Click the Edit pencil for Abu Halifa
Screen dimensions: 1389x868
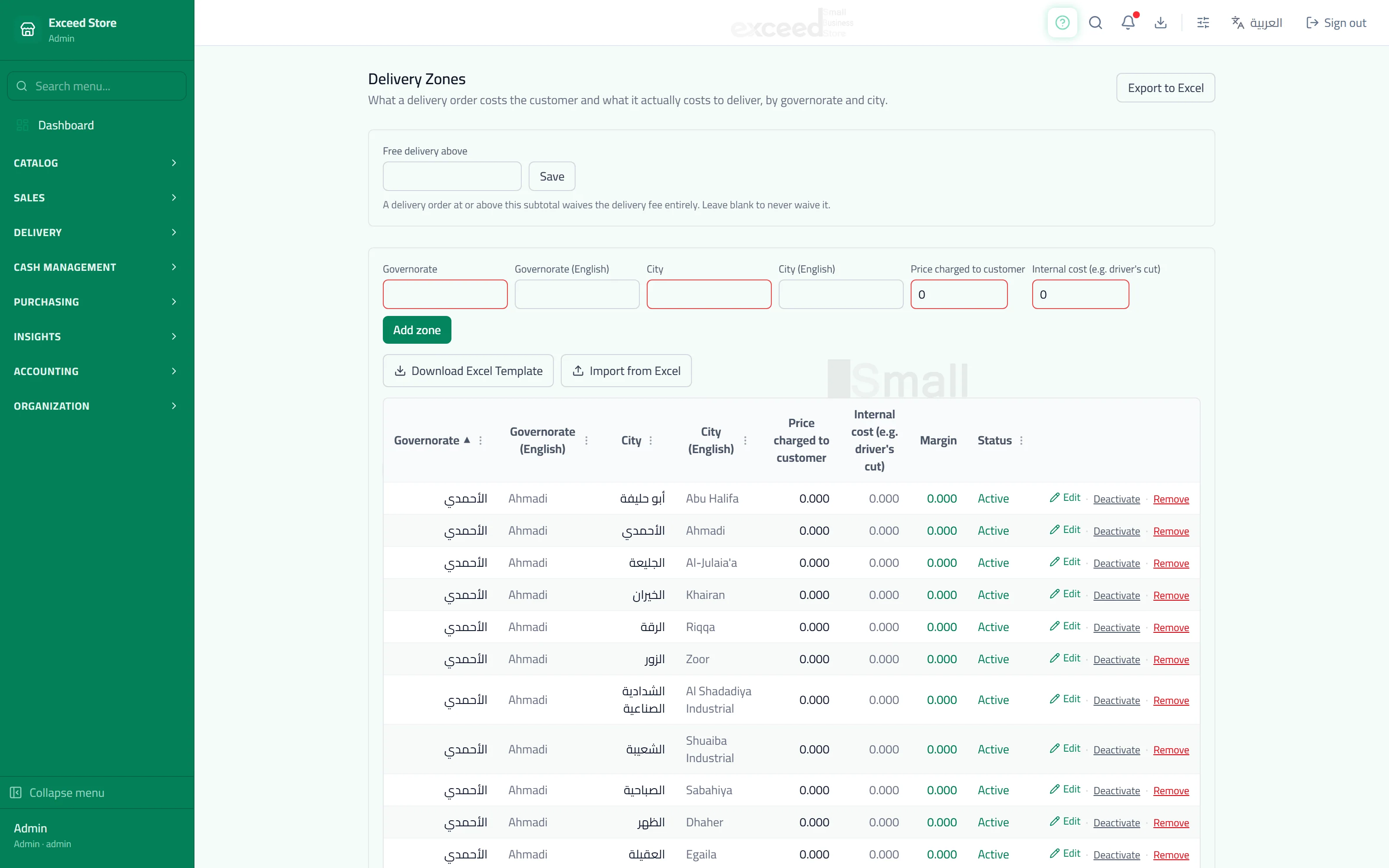pyautogui.click(x=1065, y=498)
